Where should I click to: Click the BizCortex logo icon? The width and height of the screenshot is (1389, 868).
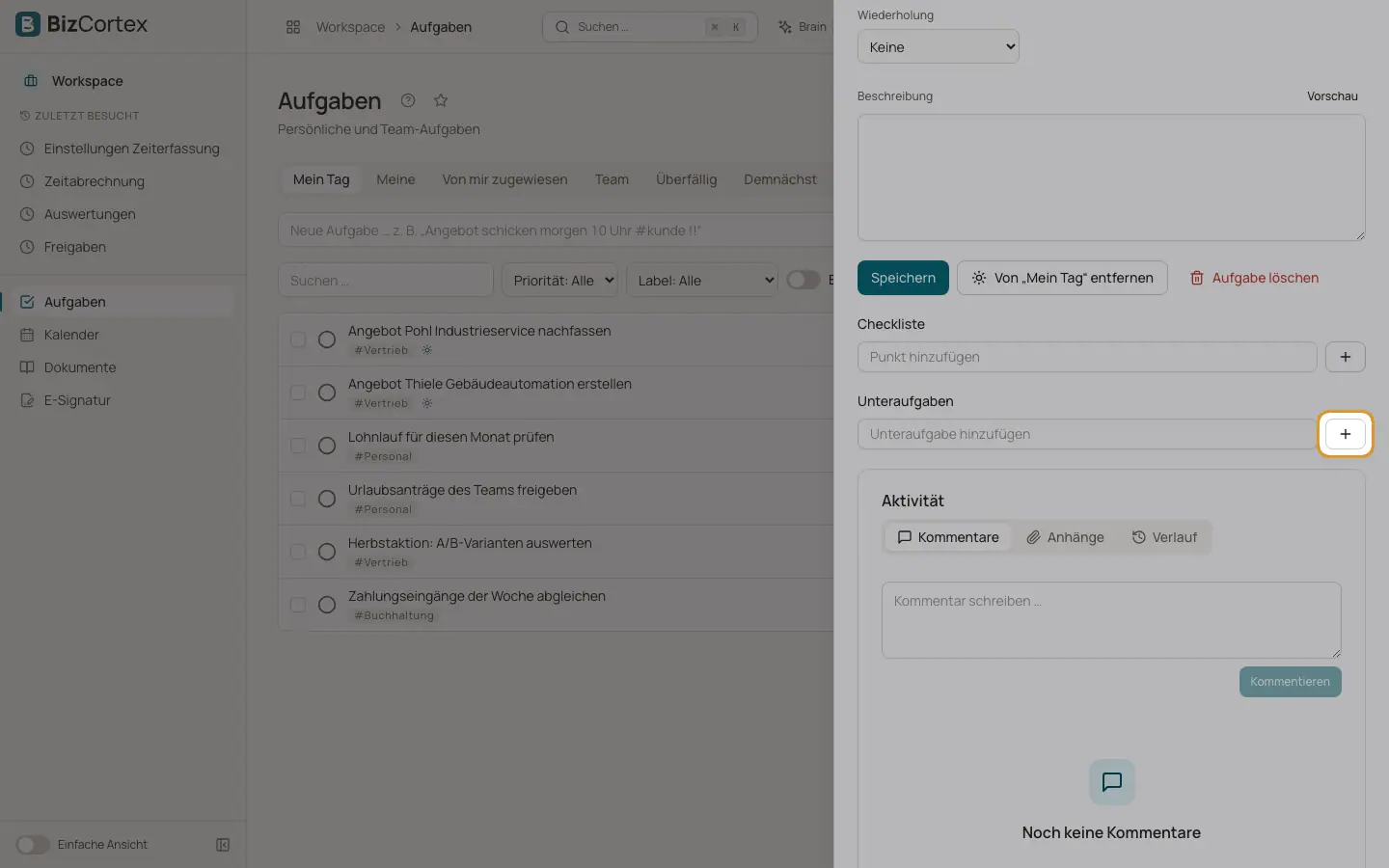[x=28, y=24]
